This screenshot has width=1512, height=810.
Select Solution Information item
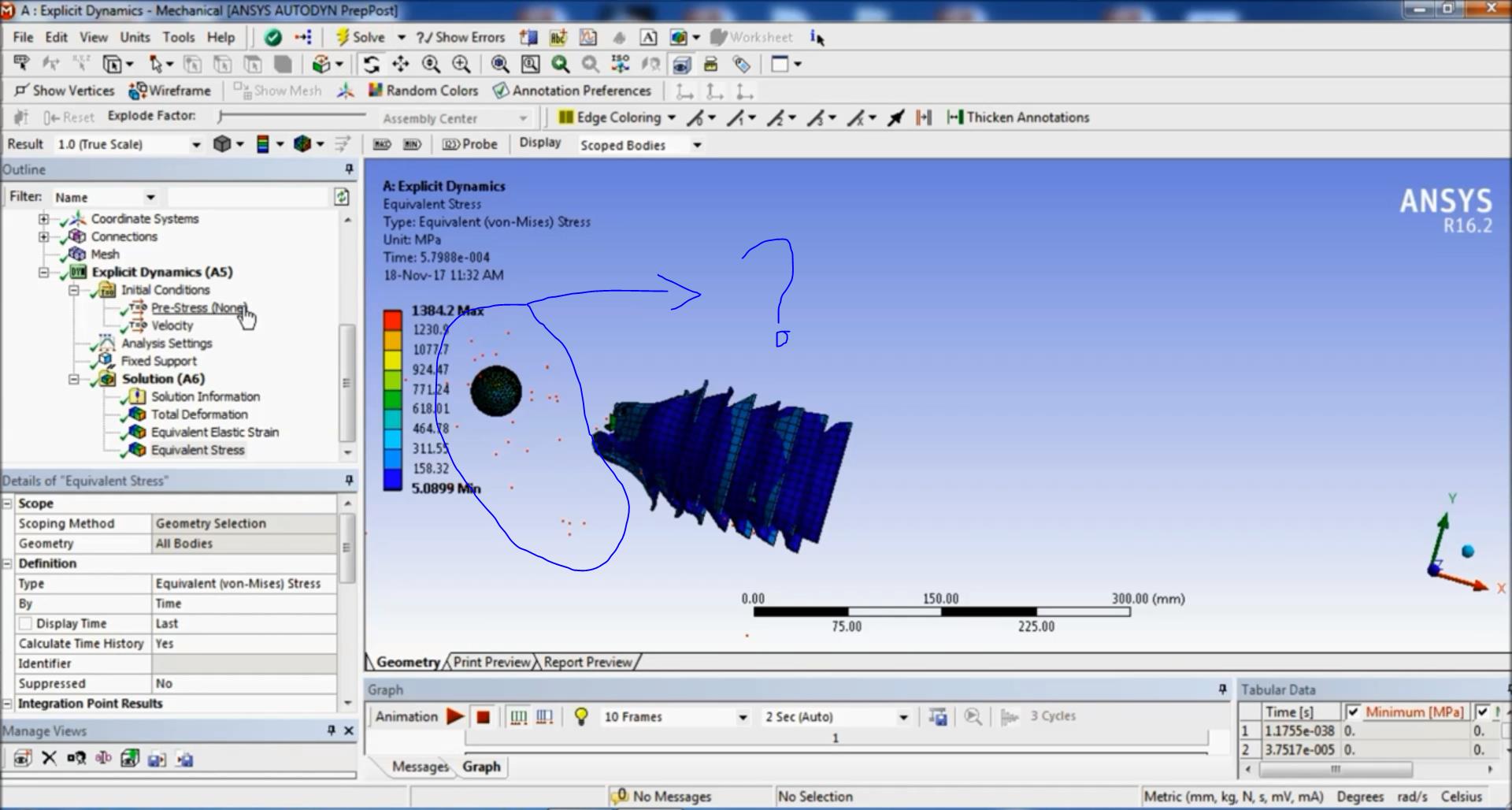click(x=206, y=396)
